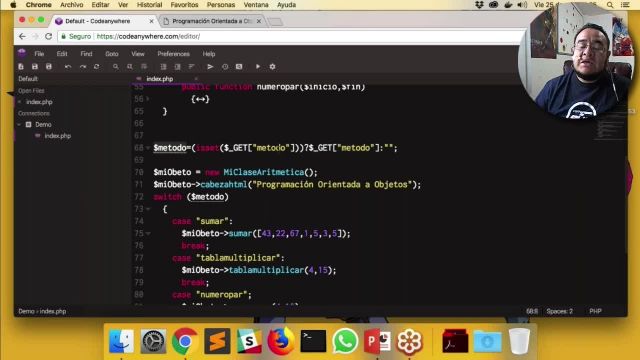This screenshot has width=640, height=360.
Task: Reload the page in Chrome
Action: [x=49, y=36]
